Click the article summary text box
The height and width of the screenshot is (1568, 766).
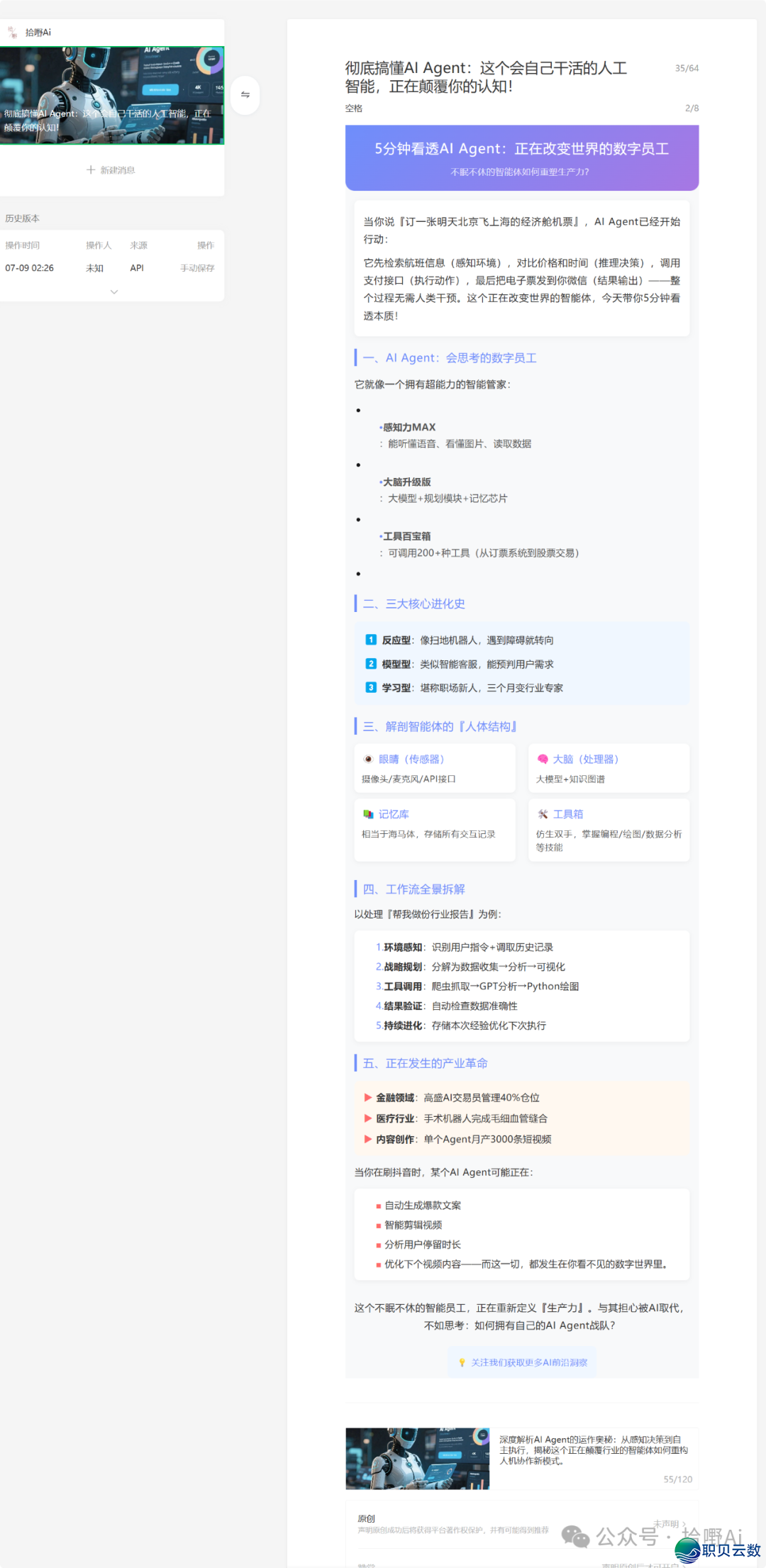592,1450
